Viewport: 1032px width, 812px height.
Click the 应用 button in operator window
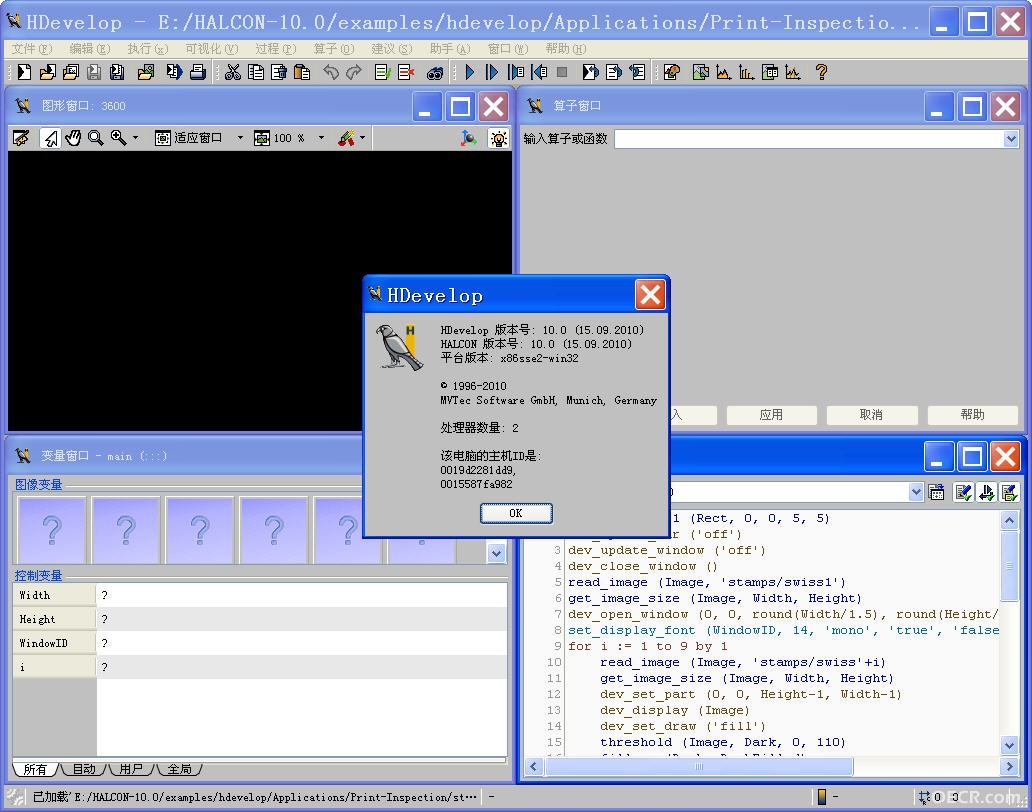tap(771, 415)
